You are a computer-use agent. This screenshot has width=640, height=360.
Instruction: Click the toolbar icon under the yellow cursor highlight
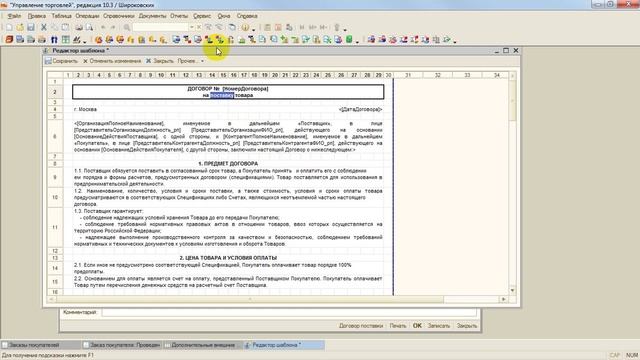tap(220, 40)
